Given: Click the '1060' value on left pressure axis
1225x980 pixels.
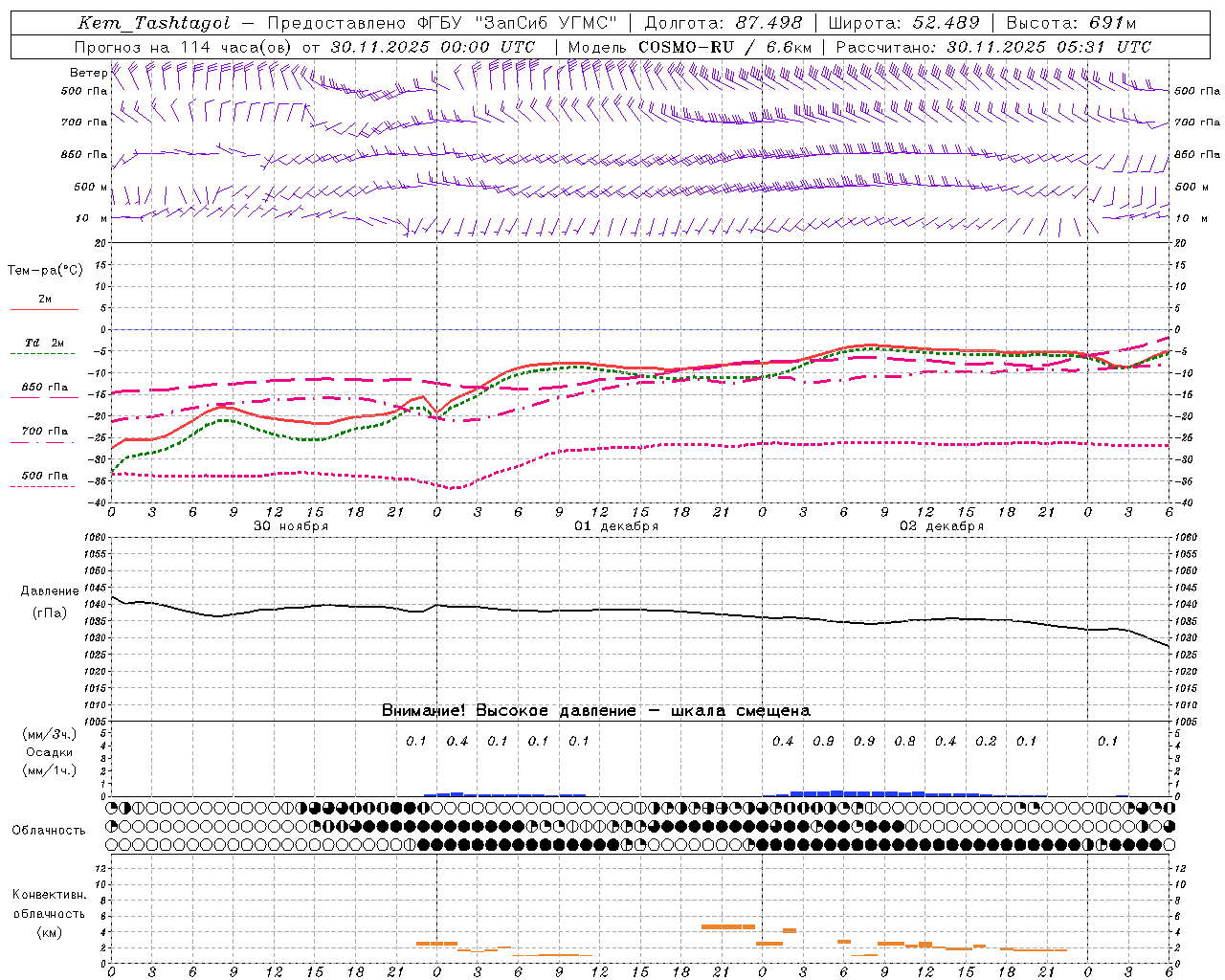Looking at the screenshot, I should click(95, 538).
